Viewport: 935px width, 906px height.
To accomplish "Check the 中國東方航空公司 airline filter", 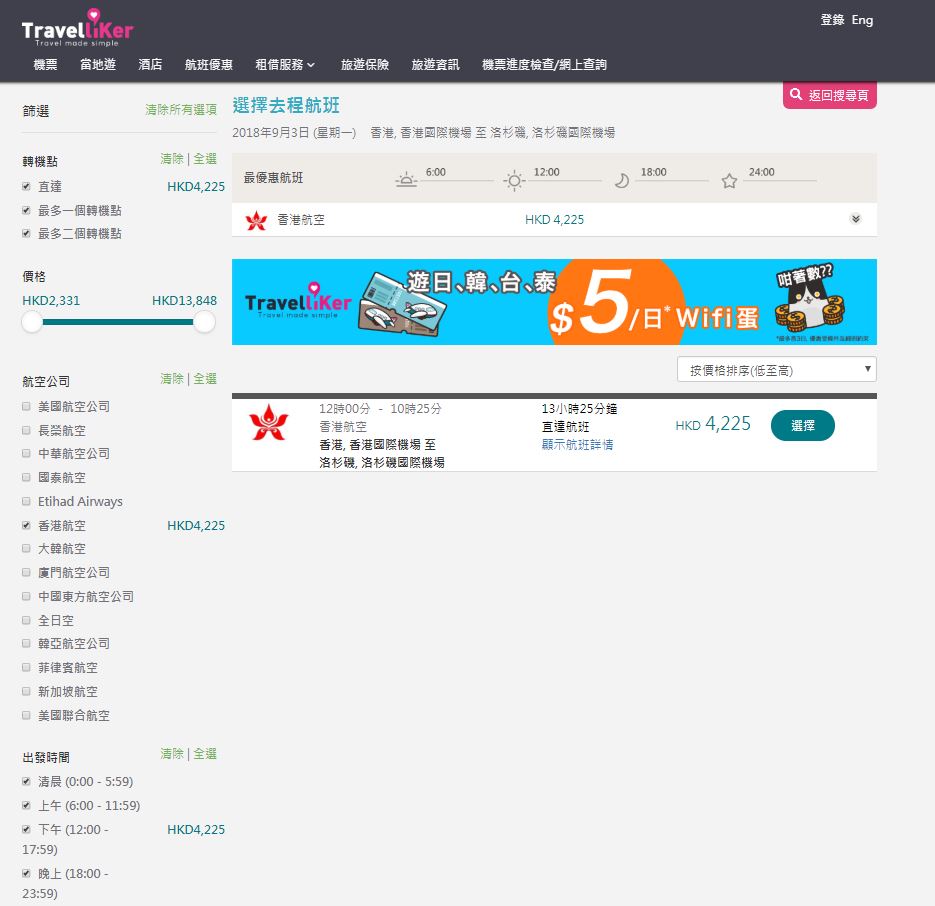I will [26, 596].
